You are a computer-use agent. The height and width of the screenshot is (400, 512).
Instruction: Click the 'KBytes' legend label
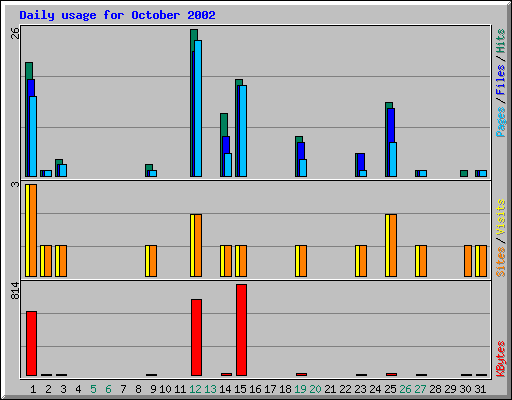point(501,359)
